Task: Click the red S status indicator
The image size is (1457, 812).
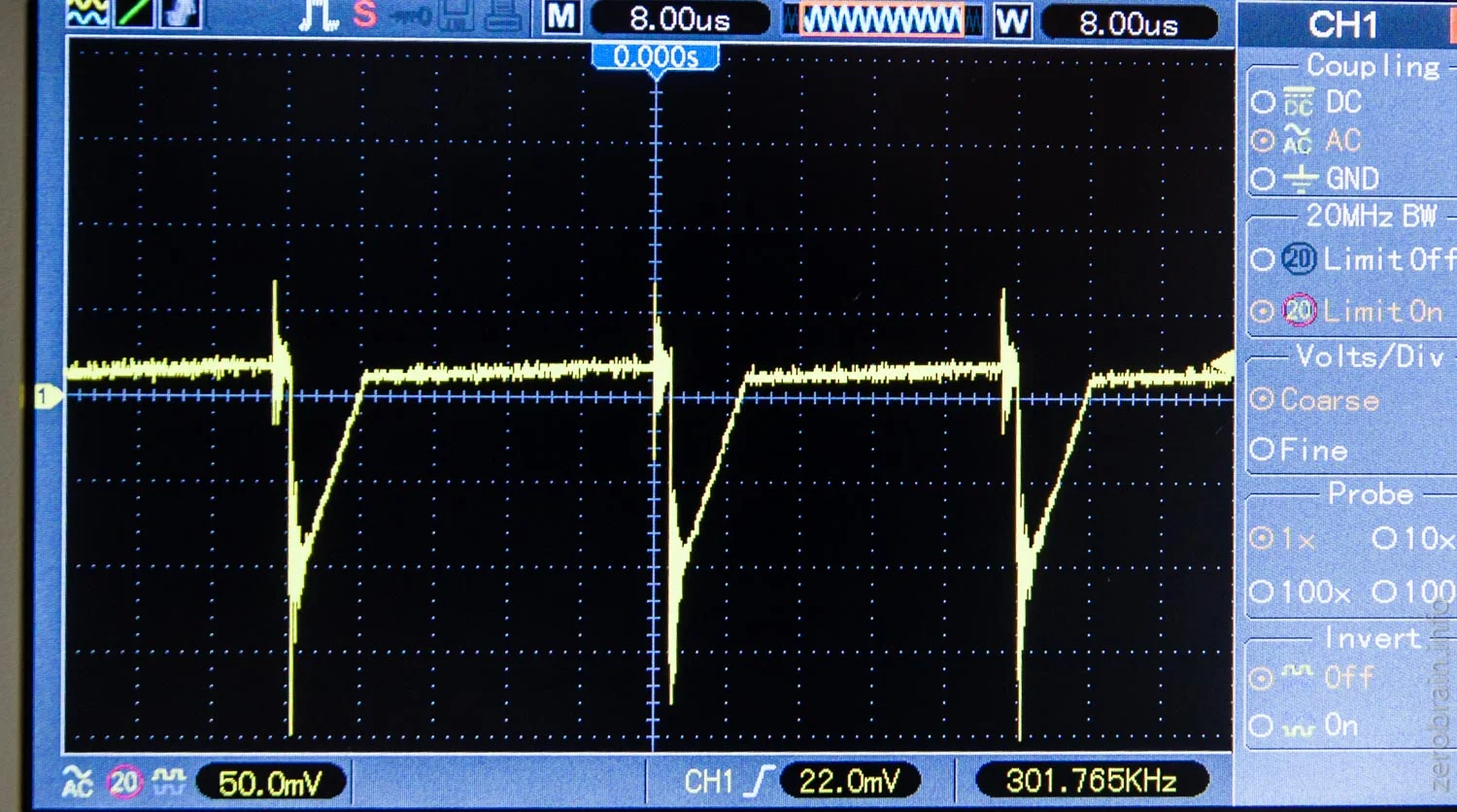Action: pyautogui.click(x=364, y=15)
